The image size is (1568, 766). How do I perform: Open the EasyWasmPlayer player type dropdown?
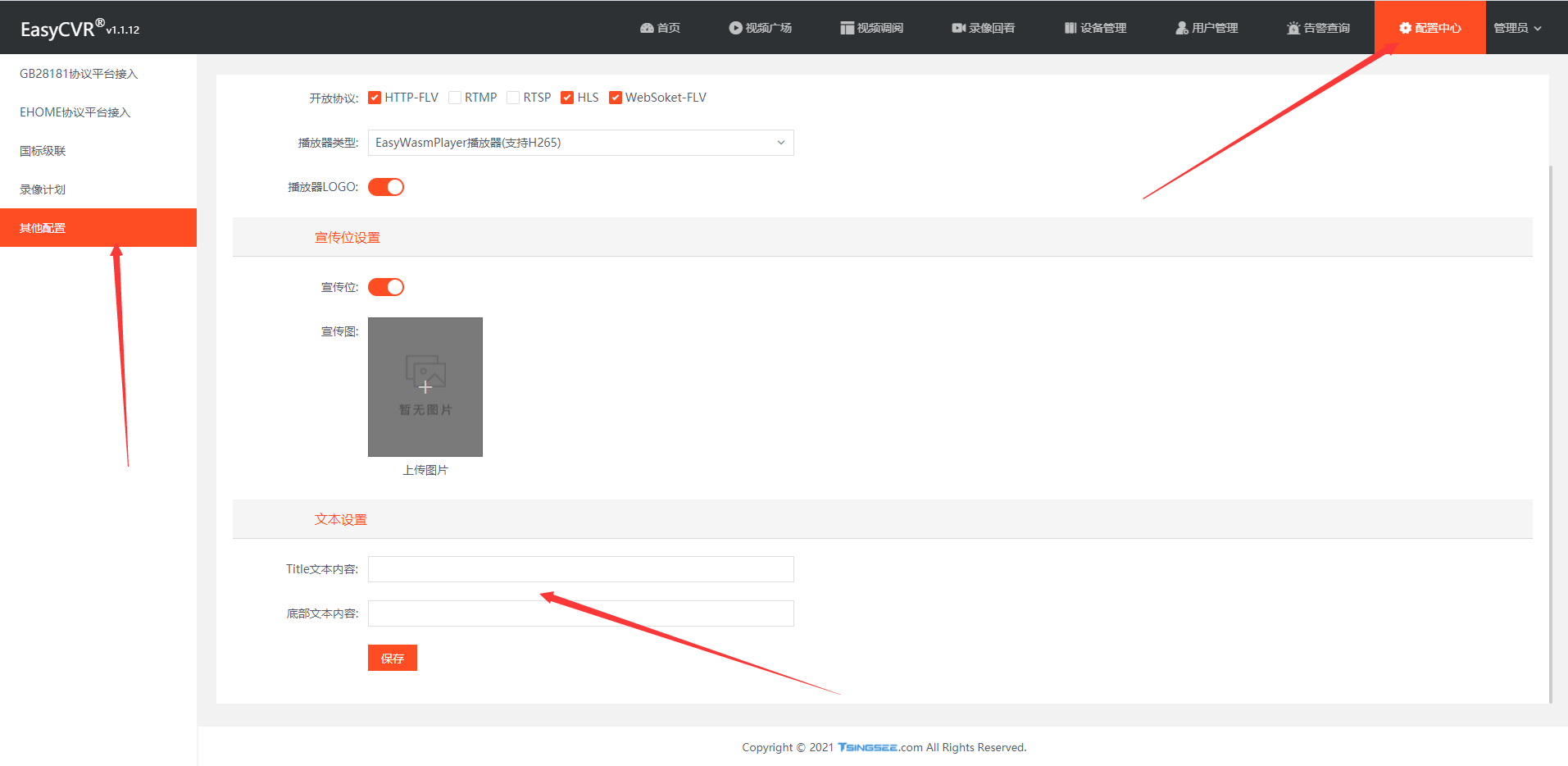(580, 143)
